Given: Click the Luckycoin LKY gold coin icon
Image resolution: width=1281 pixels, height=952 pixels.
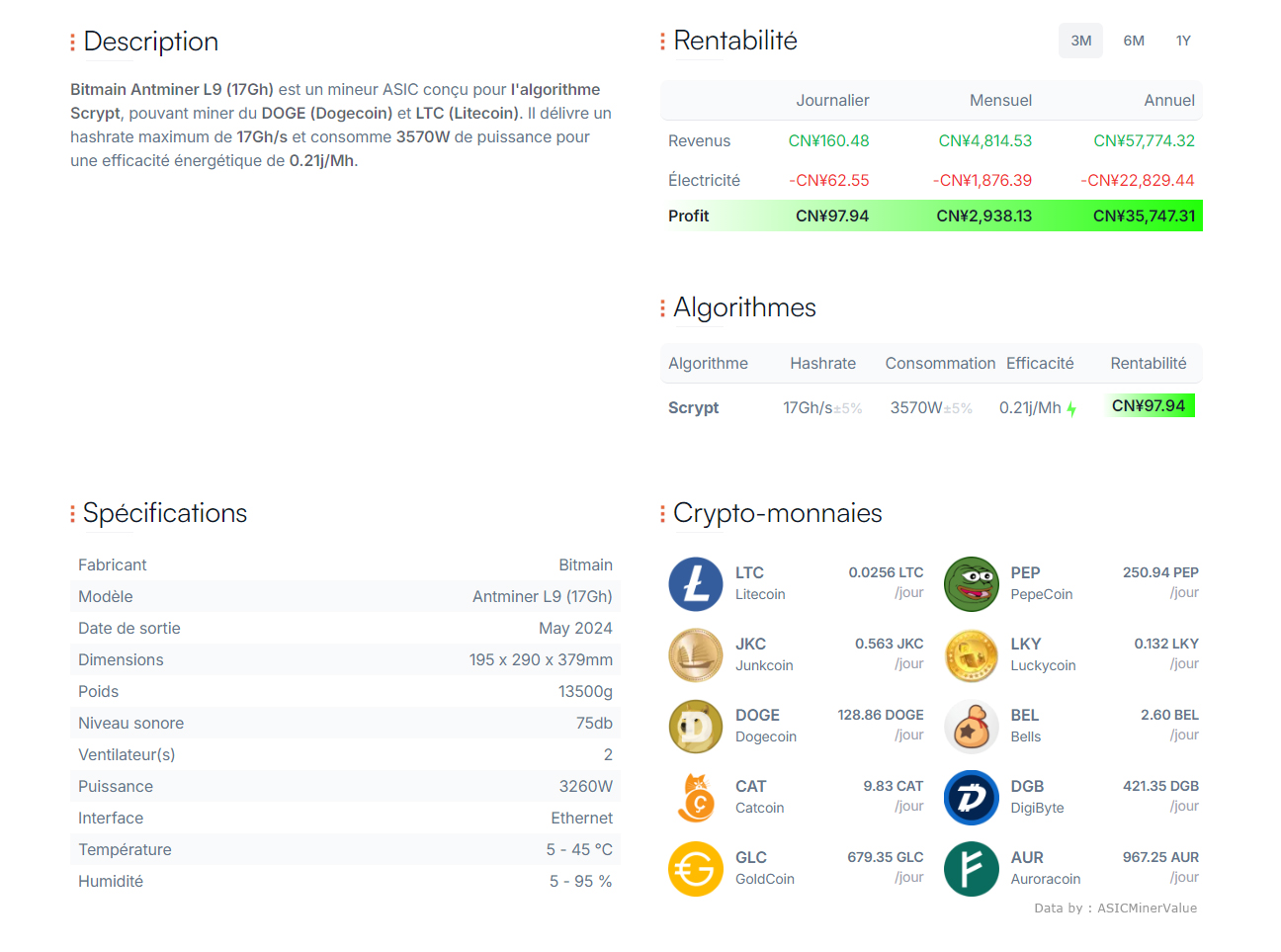Looking at the screenshot, I should tap(972, 655).
